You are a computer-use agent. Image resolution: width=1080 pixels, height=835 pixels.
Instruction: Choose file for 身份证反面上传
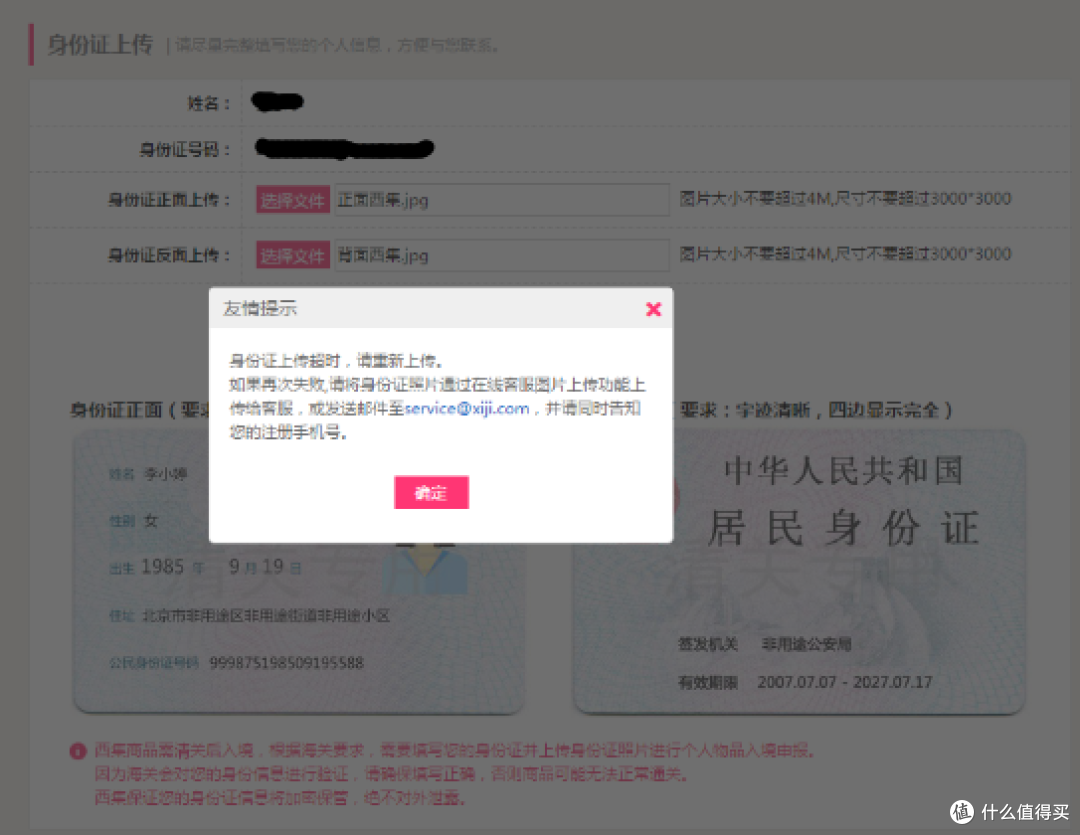pos(293,256)
